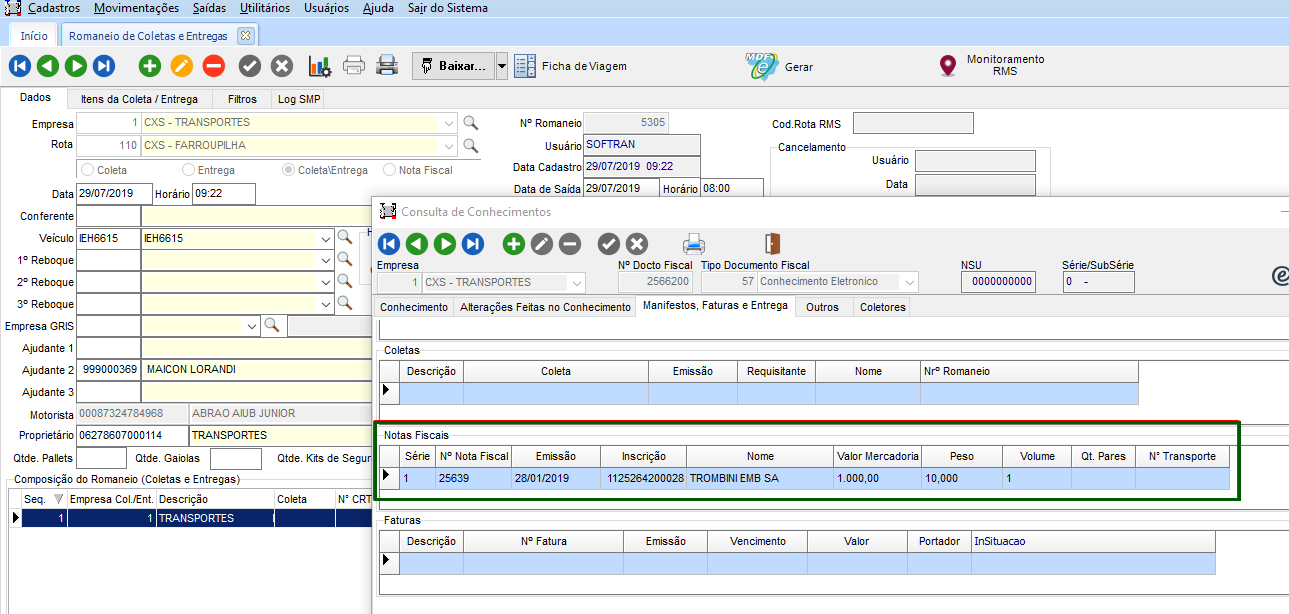Go to first record in main toolbar
This screenshot has width=1289, height=614.
(x=20, y=66)
